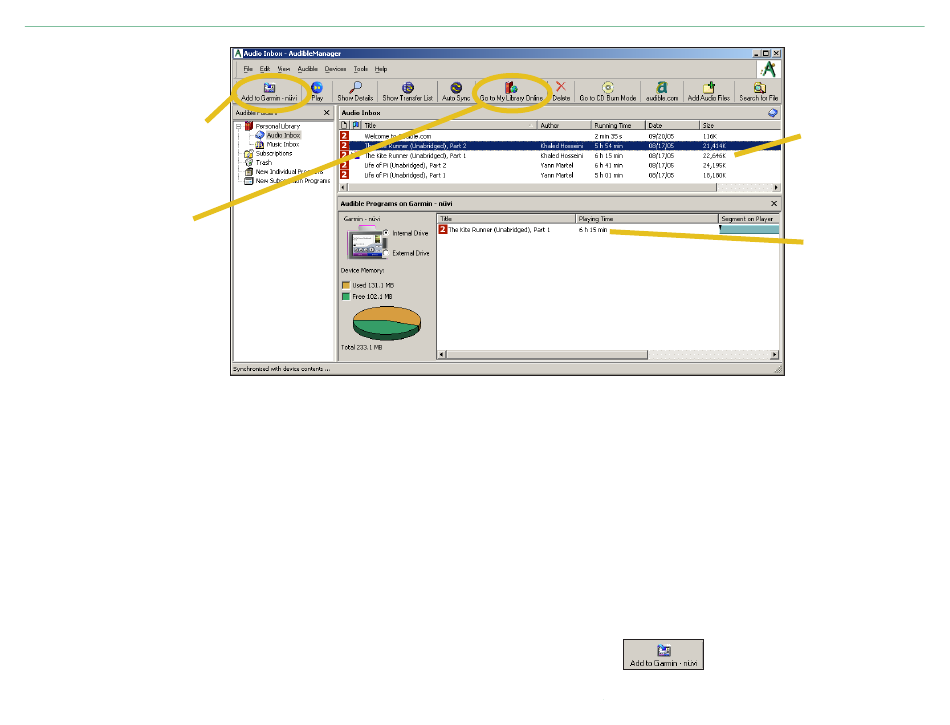Click format icon of Life of Pi Part 2
The image size is (950, 725).
coord(344,165)
